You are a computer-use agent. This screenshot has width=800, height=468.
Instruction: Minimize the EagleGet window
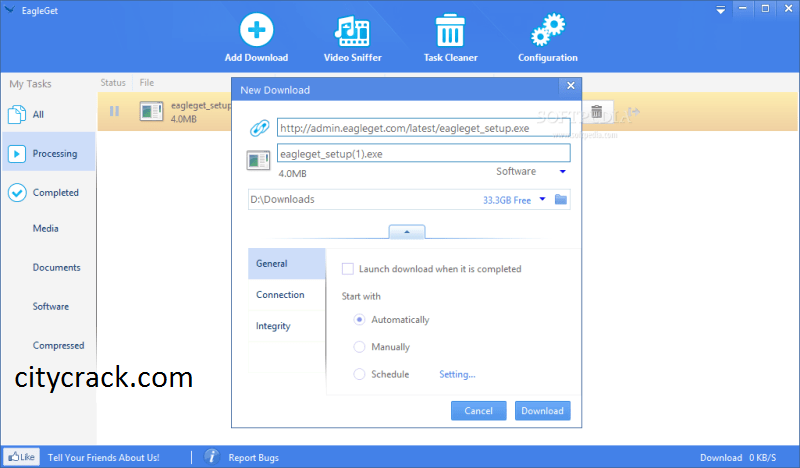[743, 9]
